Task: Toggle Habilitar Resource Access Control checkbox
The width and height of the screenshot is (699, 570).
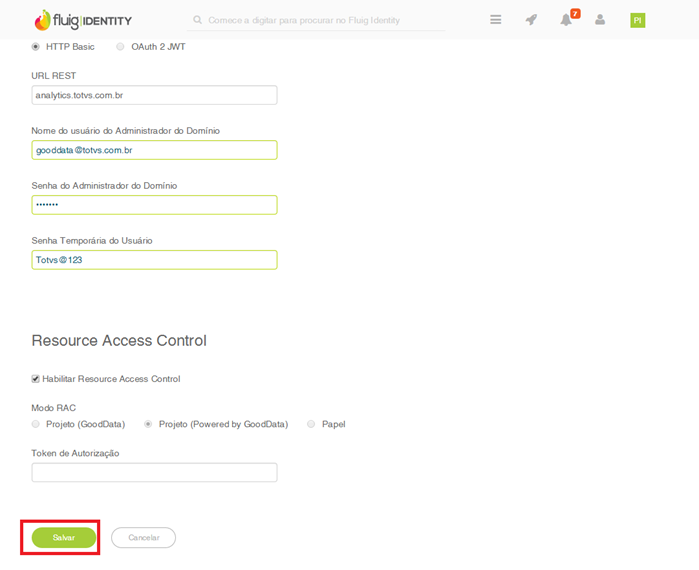Action: 35,379
